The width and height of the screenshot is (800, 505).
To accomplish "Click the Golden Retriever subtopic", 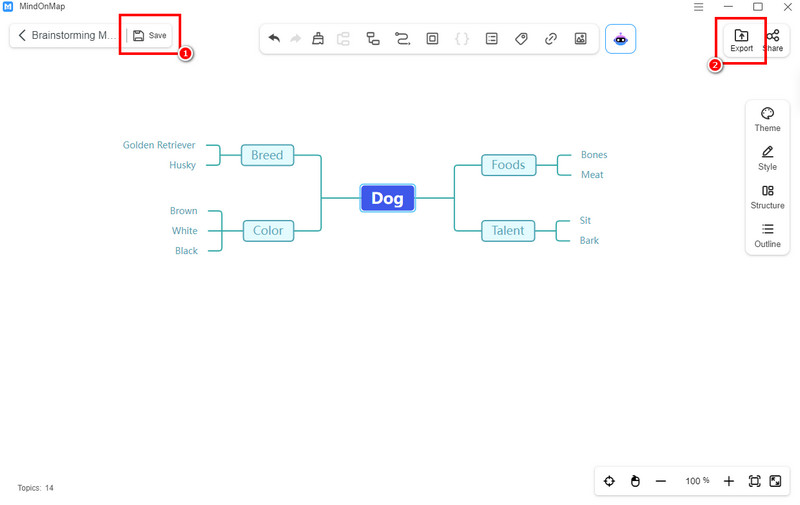I will (159, 145).
